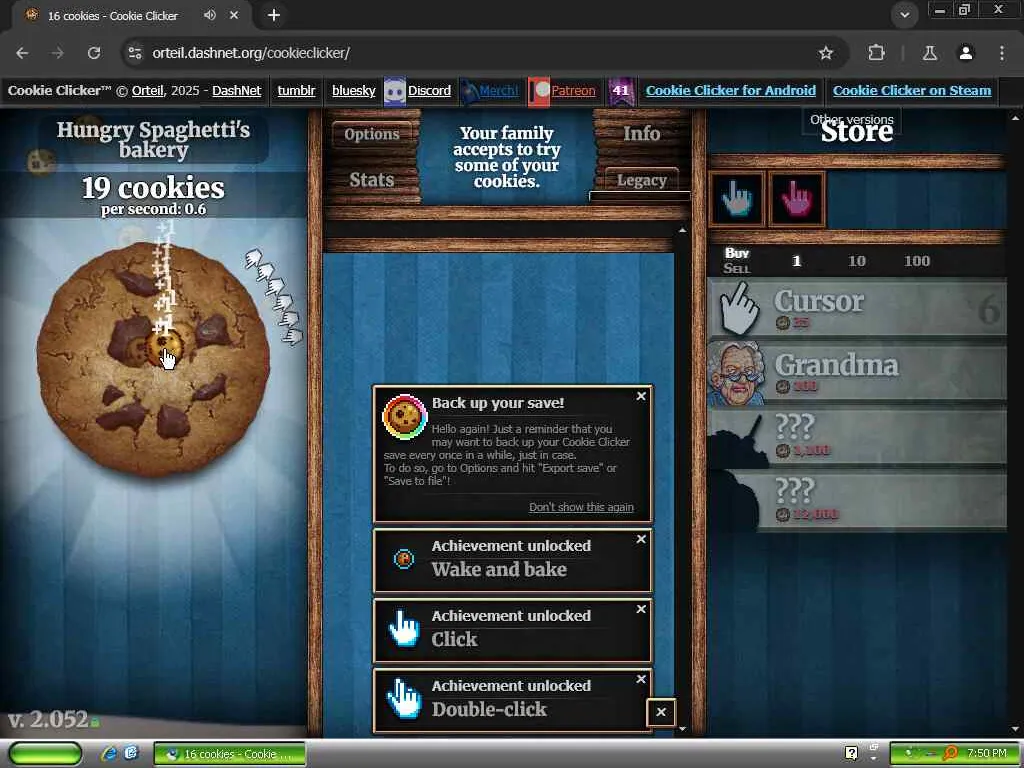Viewport: 1024px width, 768px height.
Task: Click the help icon in system tray
Action: click(x=851, y=753)
